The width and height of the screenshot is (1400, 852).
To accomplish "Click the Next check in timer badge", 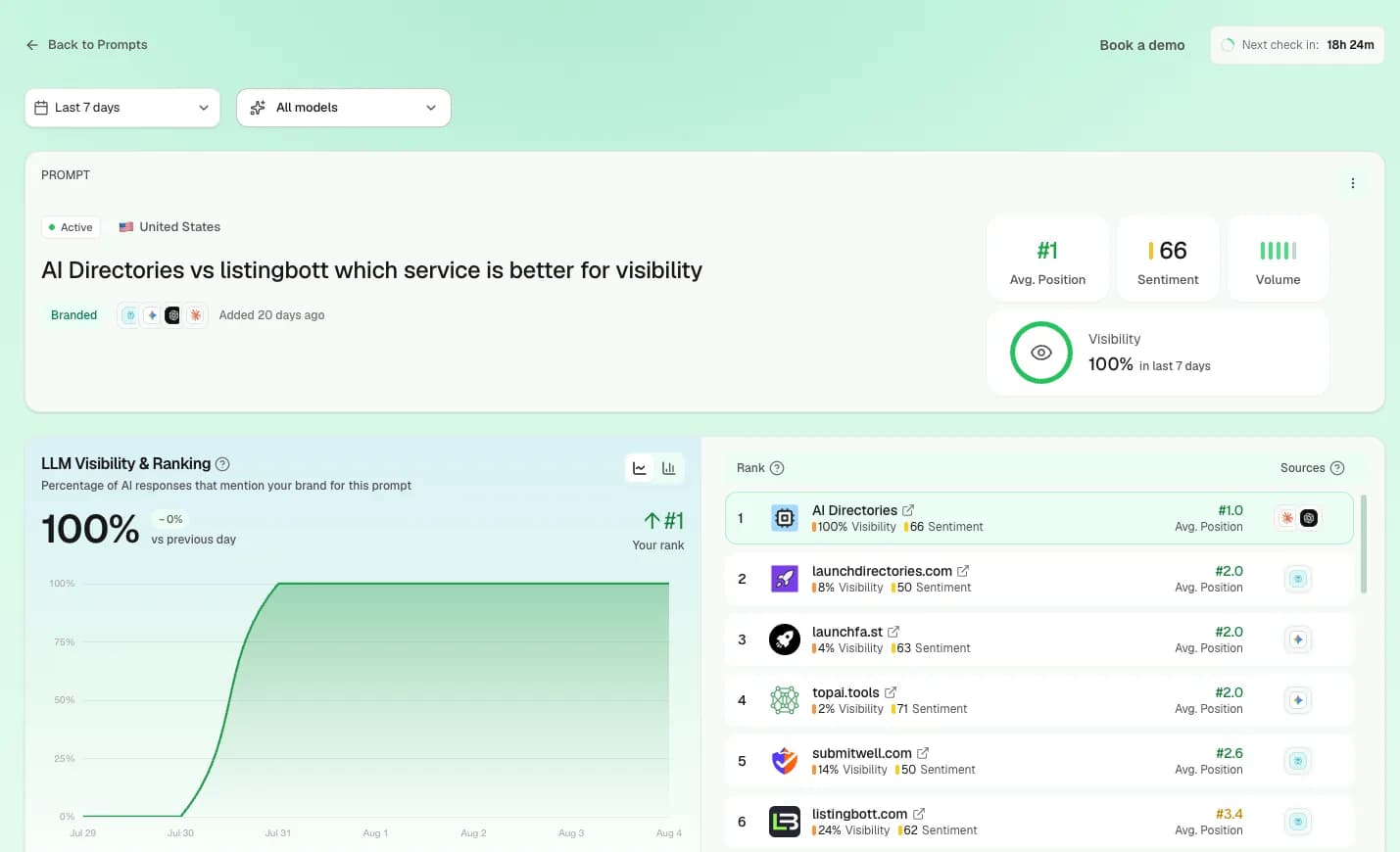I will click(x=1297, y=45).
